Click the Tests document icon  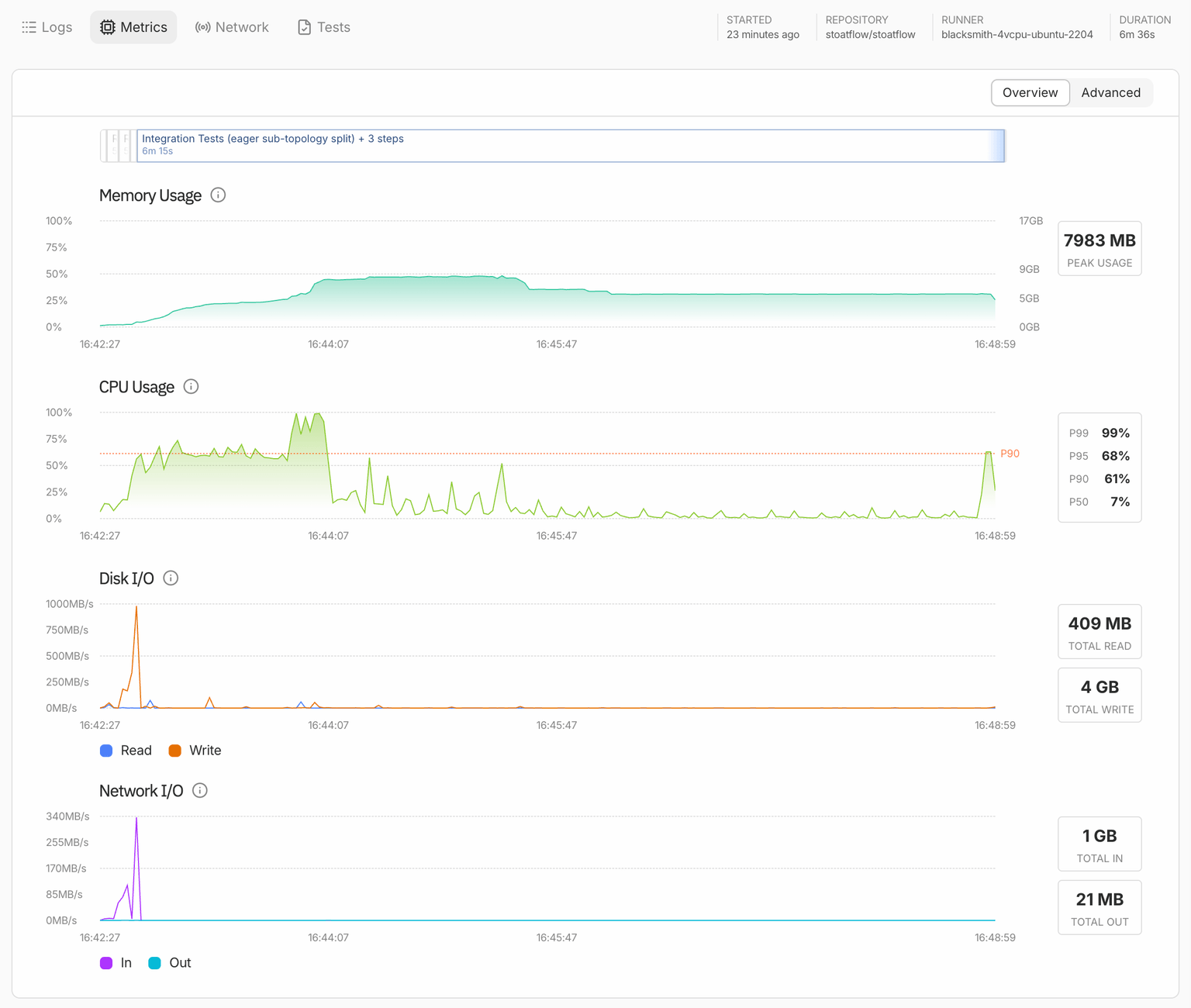[x=305, y=27]
